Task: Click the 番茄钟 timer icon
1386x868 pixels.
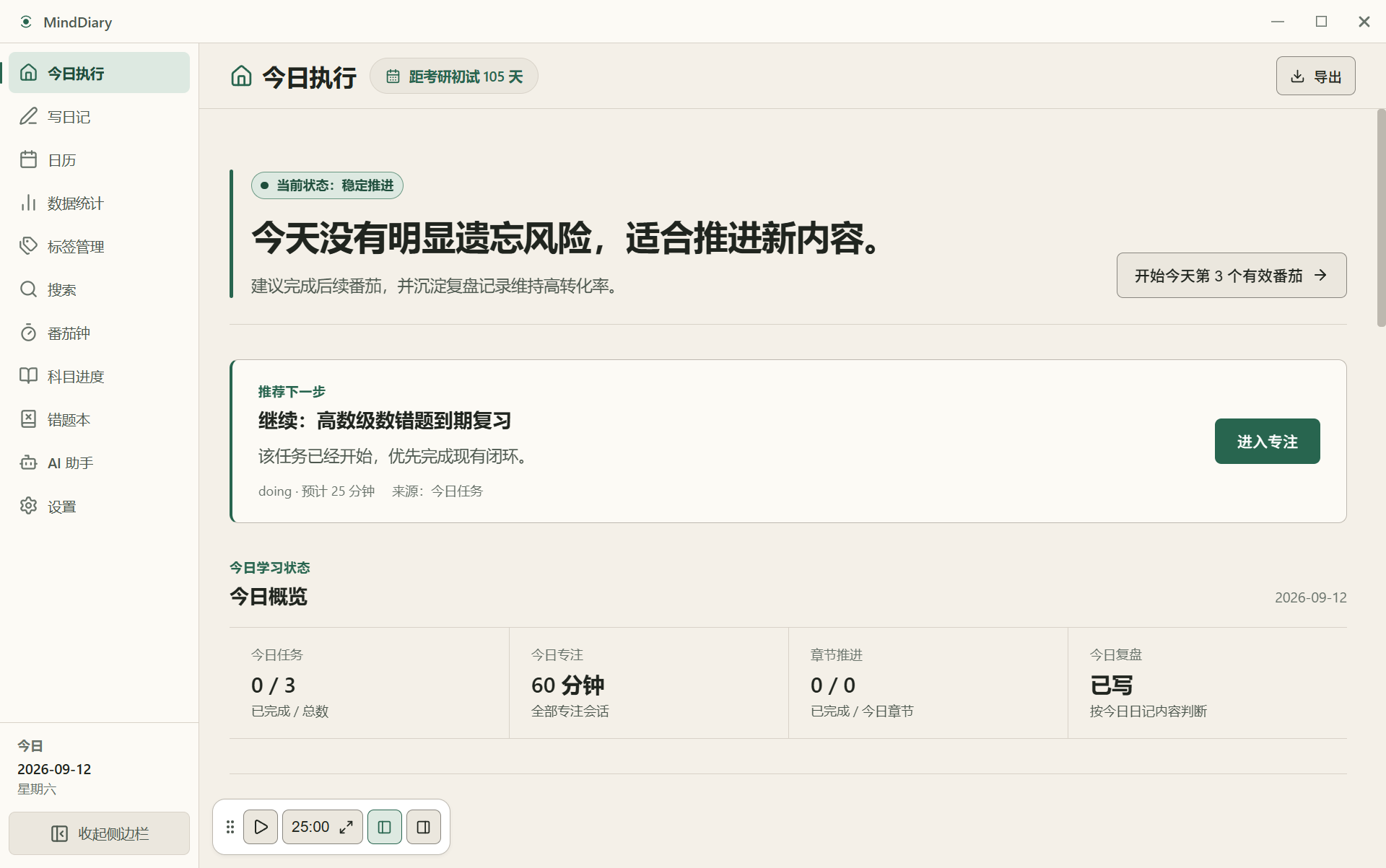Action: coord(28,333)
